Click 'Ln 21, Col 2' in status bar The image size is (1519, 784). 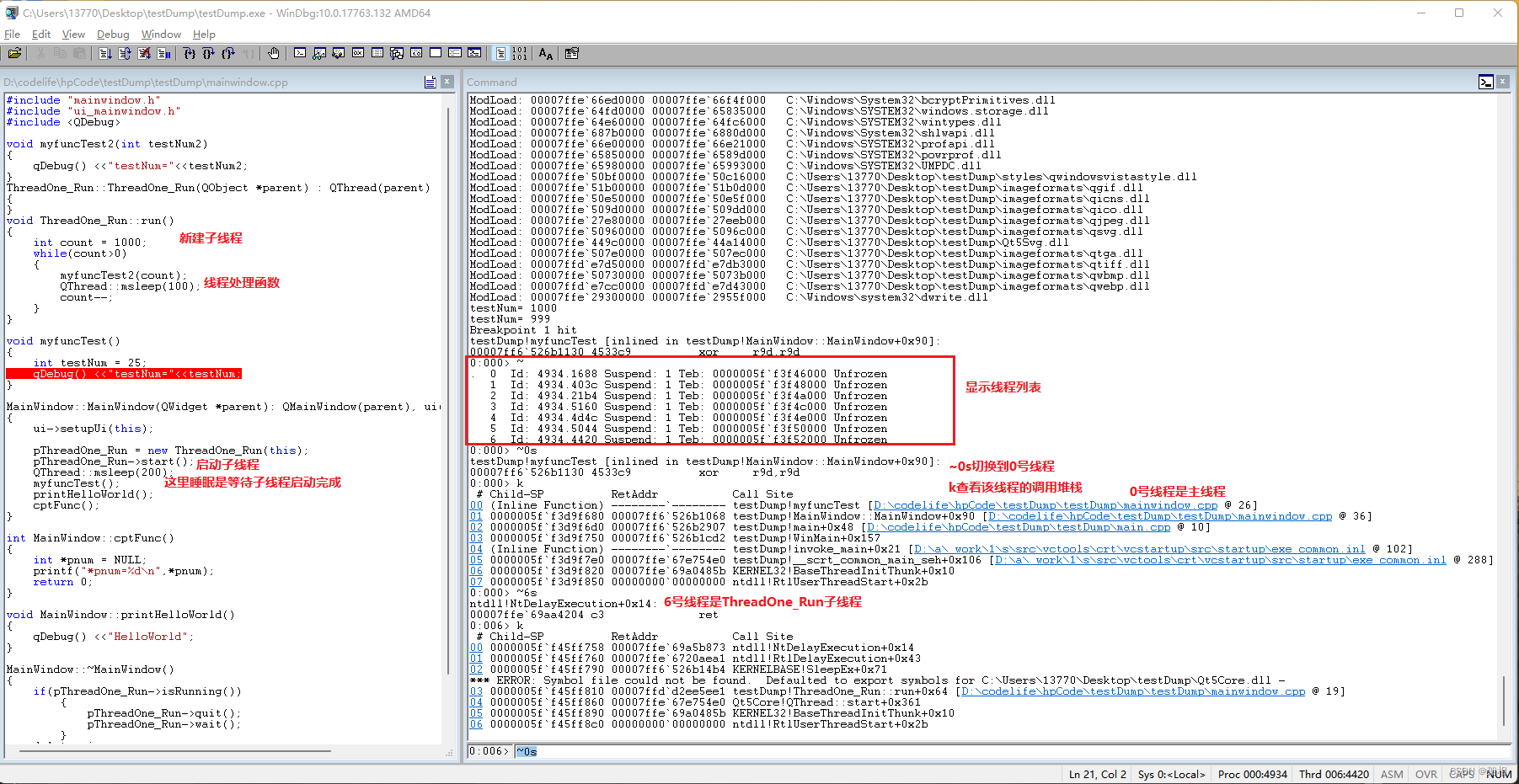coord(1097,774)
